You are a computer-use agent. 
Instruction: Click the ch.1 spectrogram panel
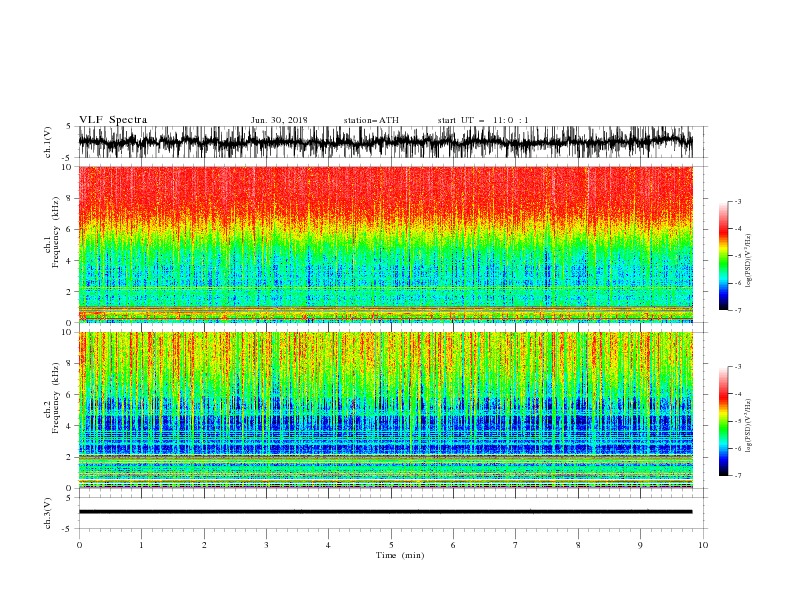(x=385, y=244)
